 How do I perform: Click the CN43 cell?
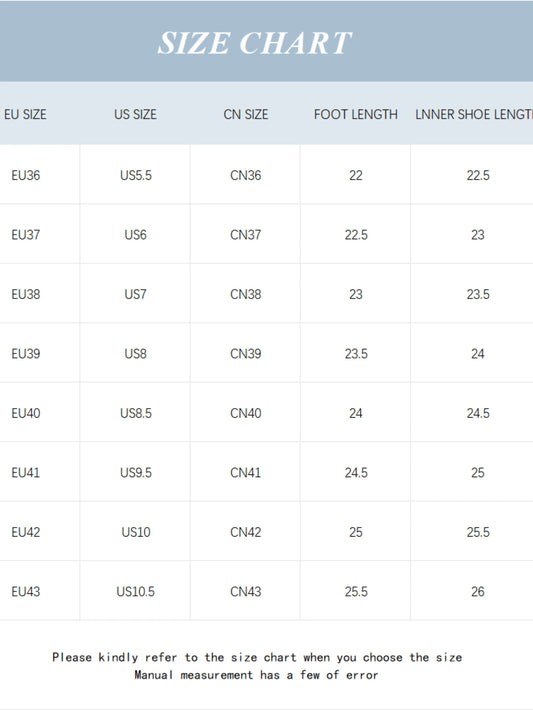click(x=245, y=591)
